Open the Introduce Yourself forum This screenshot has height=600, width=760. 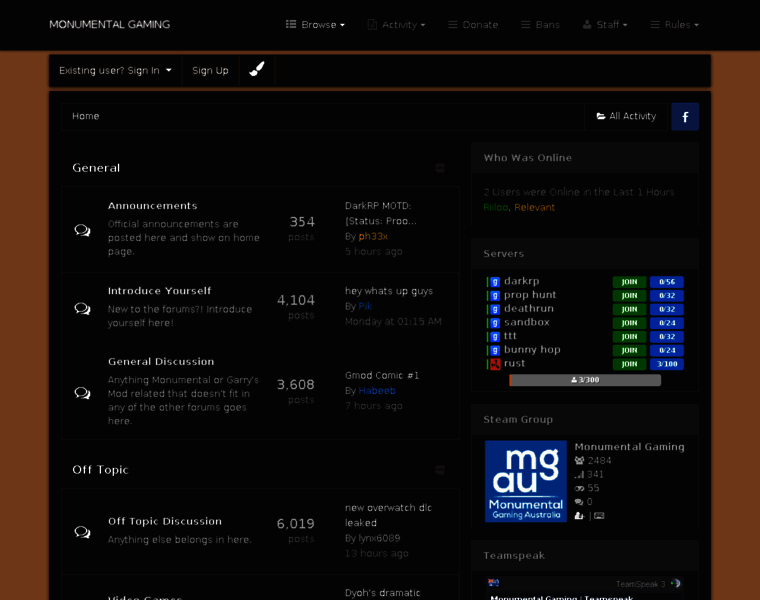tap(159, 291)
